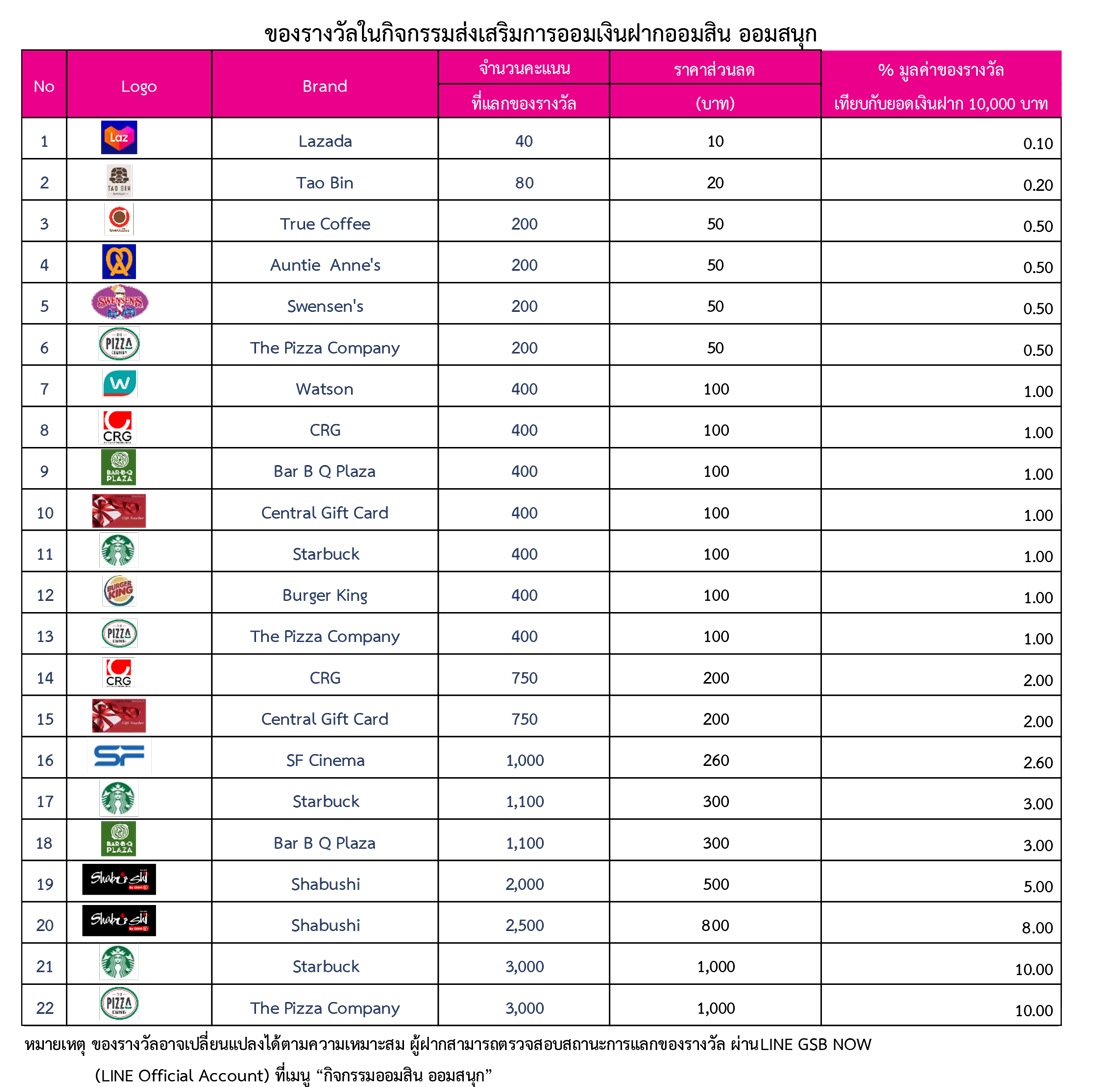1100x1087 pixels.
Task: Click the "Watson" brand name
Action: pos(325,389)
